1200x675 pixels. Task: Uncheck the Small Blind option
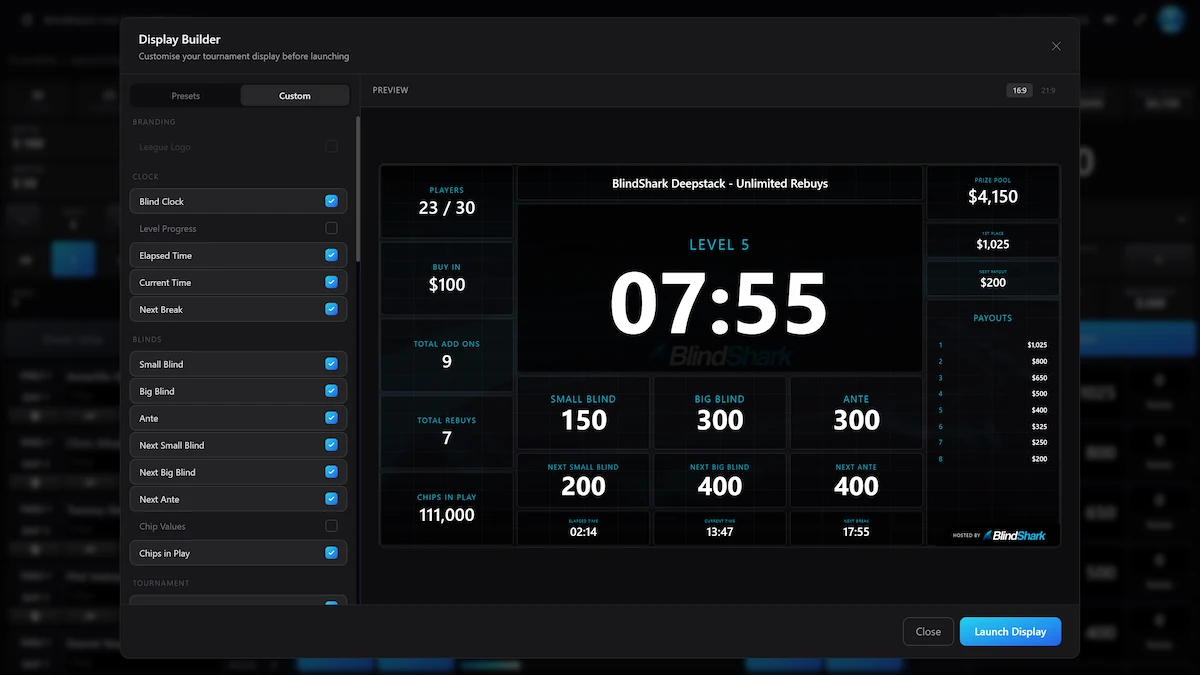click(331, 364)
